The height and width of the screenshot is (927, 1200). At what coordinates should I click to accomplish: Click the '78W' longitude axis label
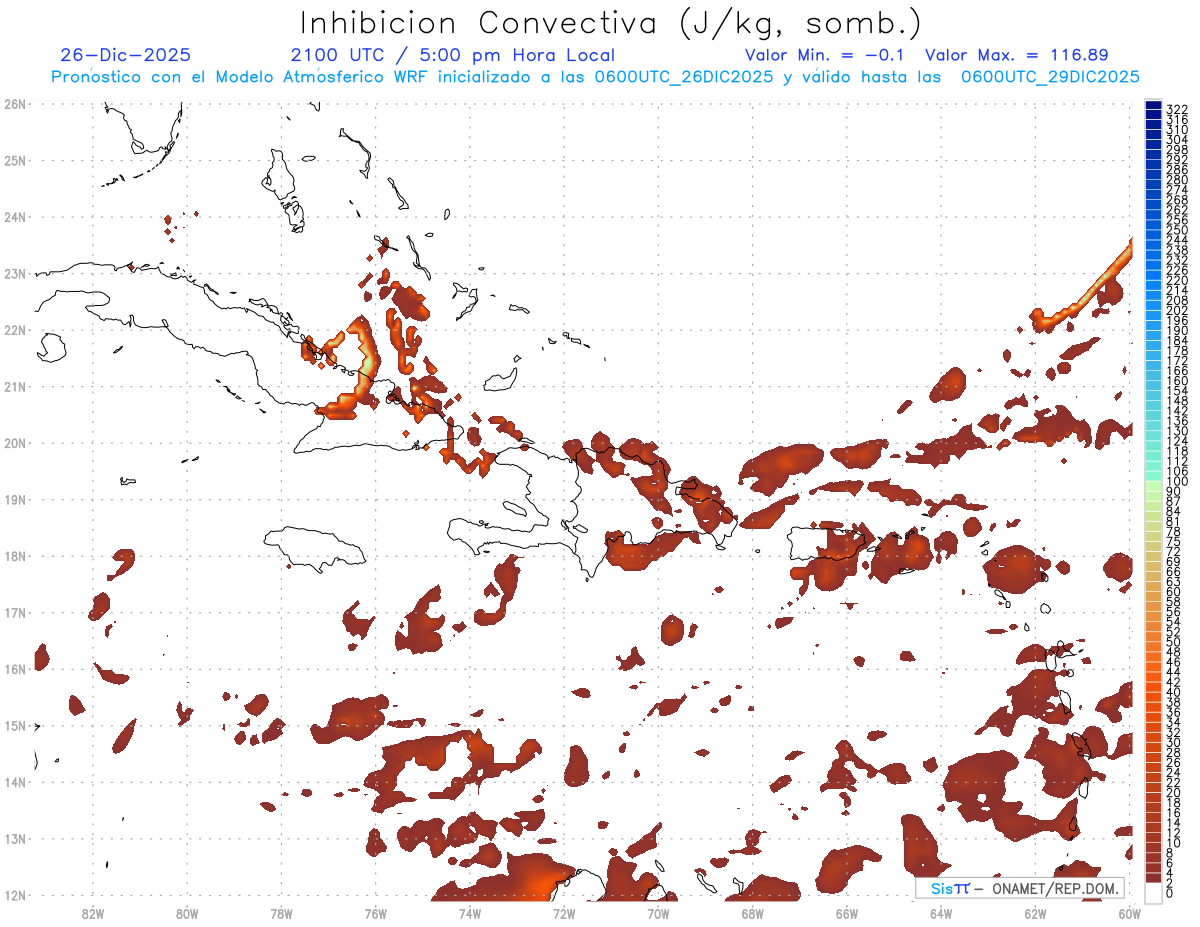coord(281,913)
